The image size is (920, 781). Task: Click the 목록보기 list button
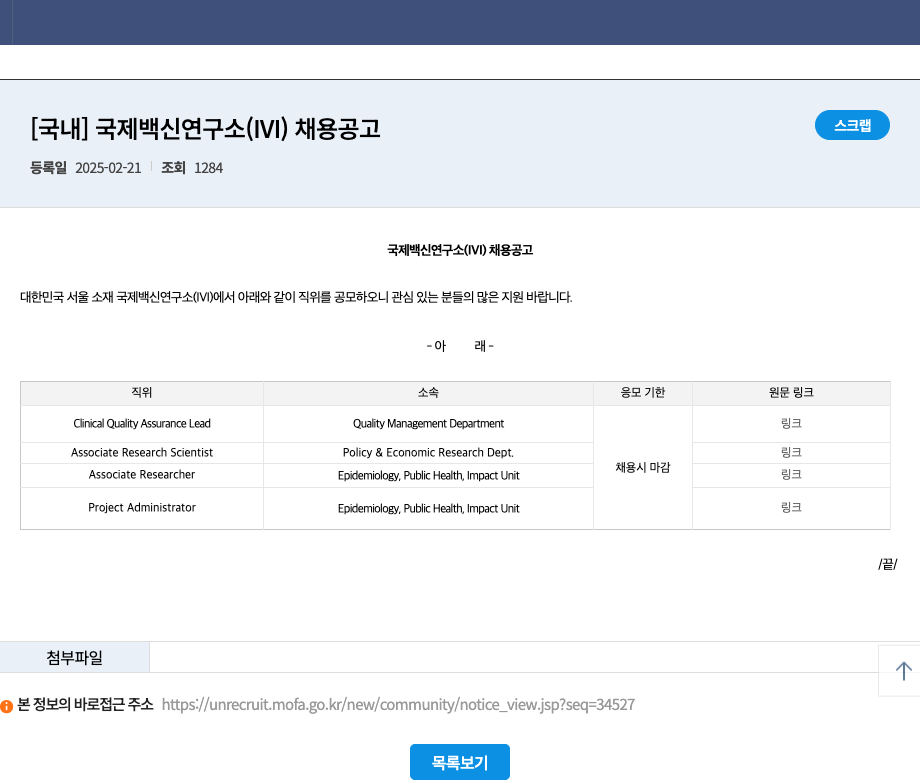459,762
